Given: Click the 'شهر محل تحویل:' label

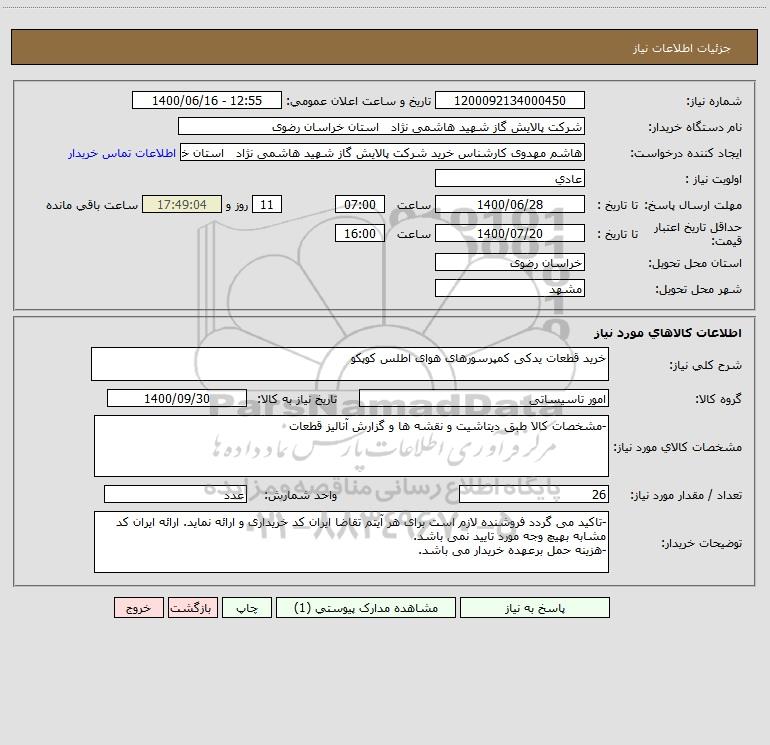Looking at the screenshot, I should point(698,289).
